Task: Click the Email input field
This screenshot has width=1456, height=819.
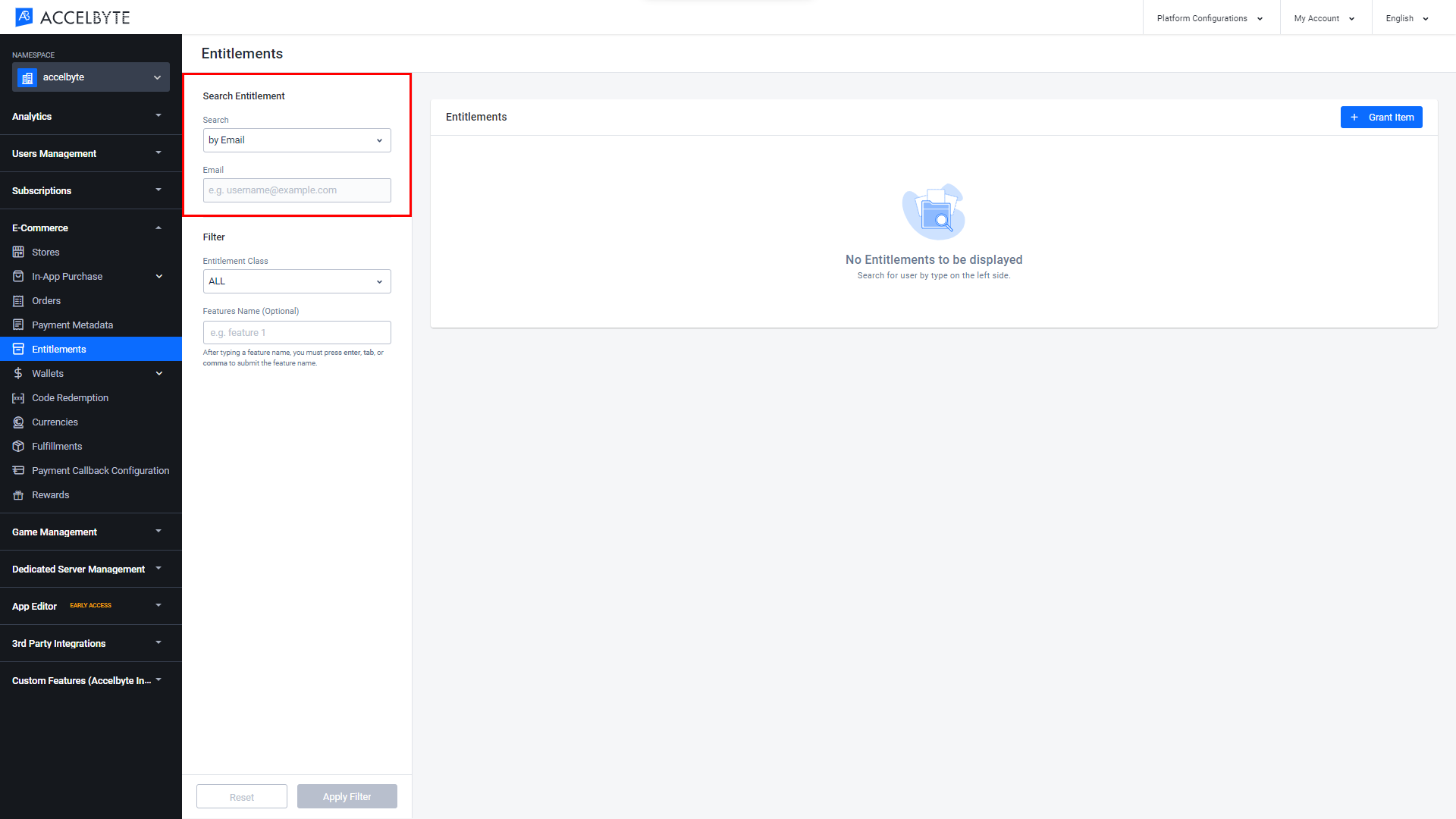Action: [296, 190]
